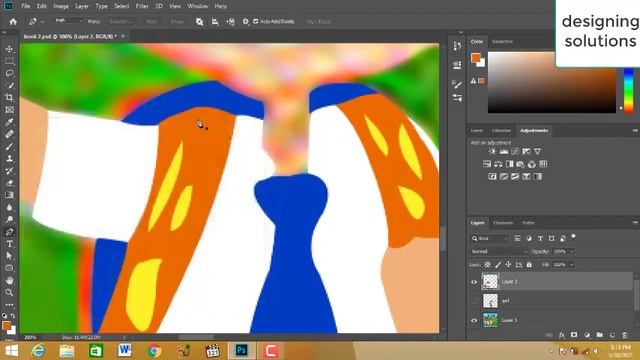Open Path operations icon in options bar

[x=199, y=22]
